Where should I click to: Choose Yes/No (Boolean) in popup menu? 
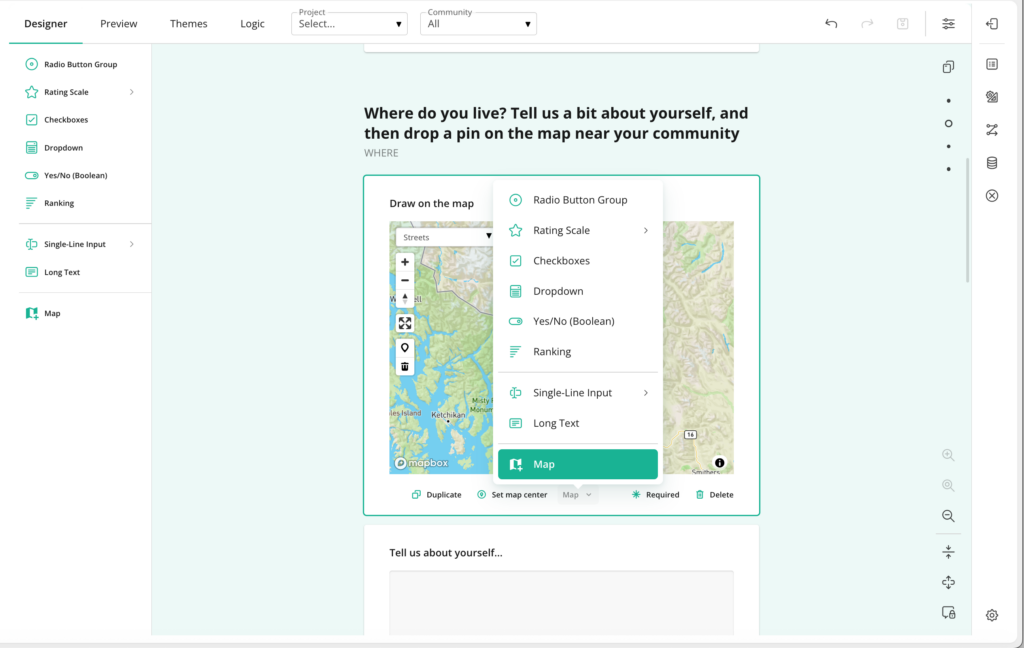578,321
